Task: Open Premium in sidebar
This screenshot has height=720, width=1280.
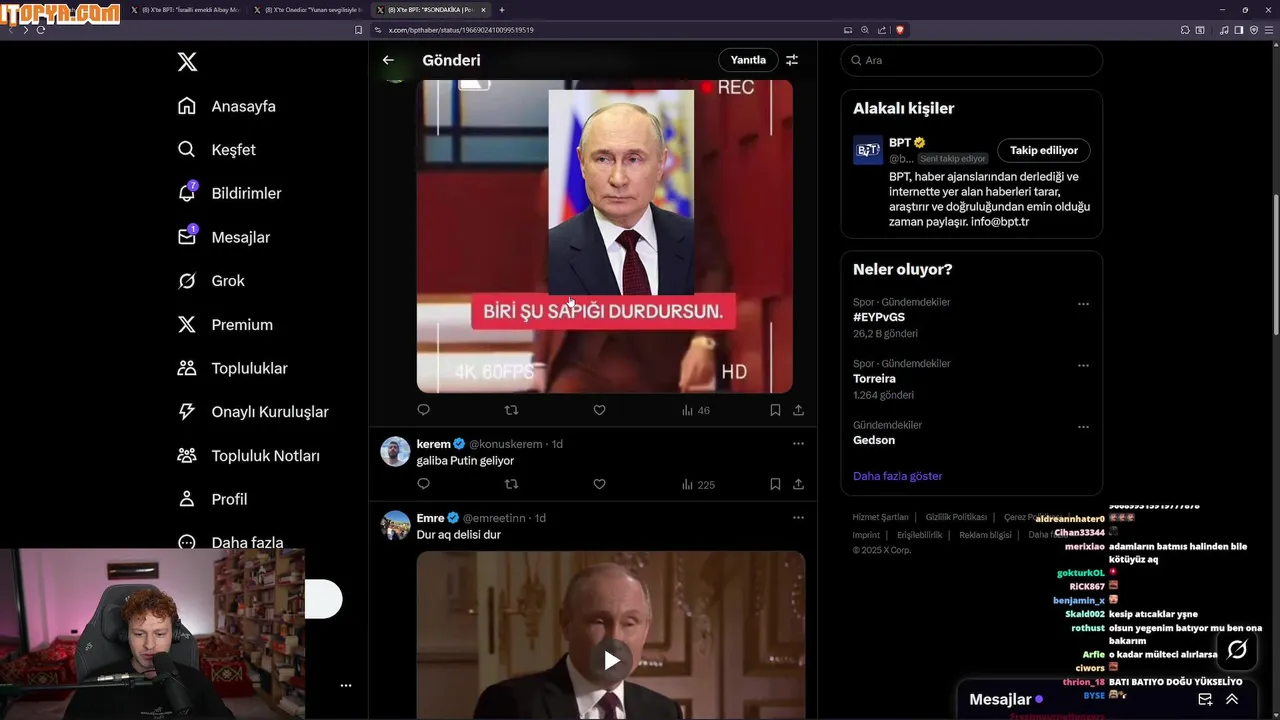Action: click(225, 325)
